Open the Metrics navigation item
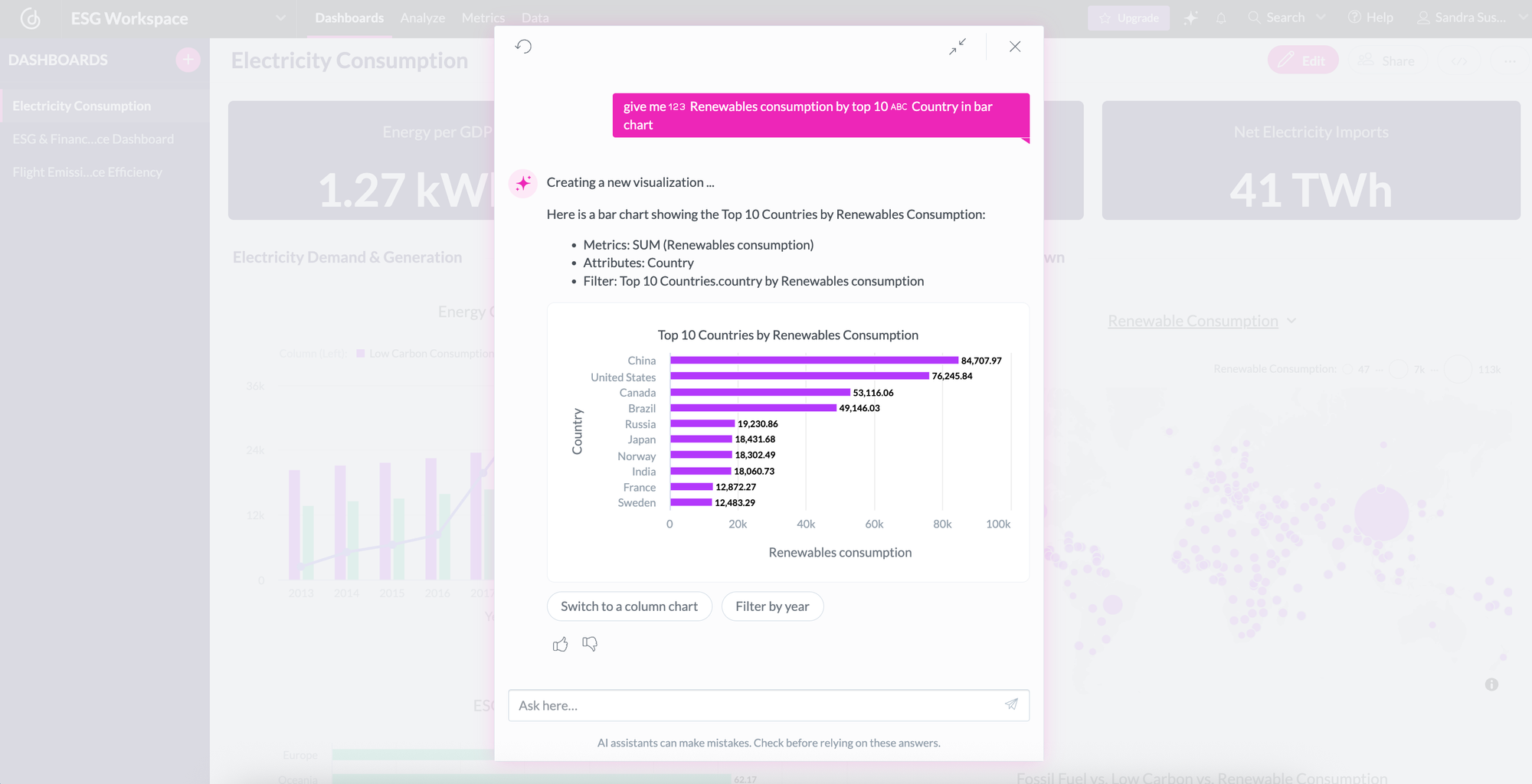 [x=483, y=17]
